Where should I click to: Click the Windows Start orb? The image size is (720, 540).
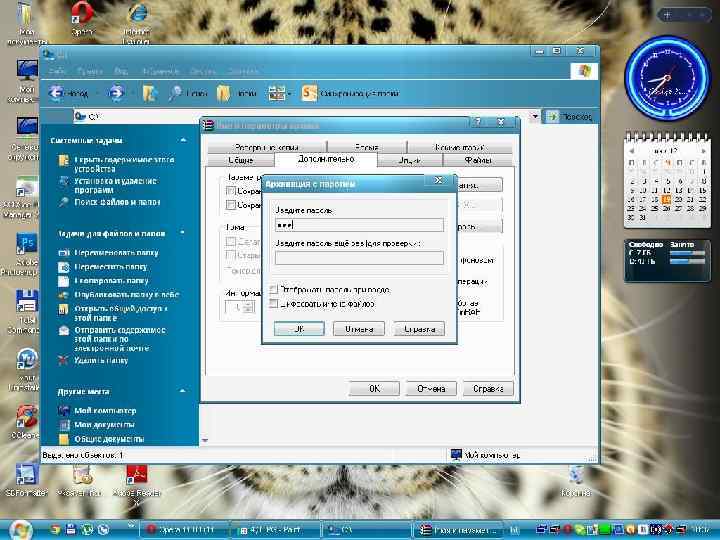(19, 530)
